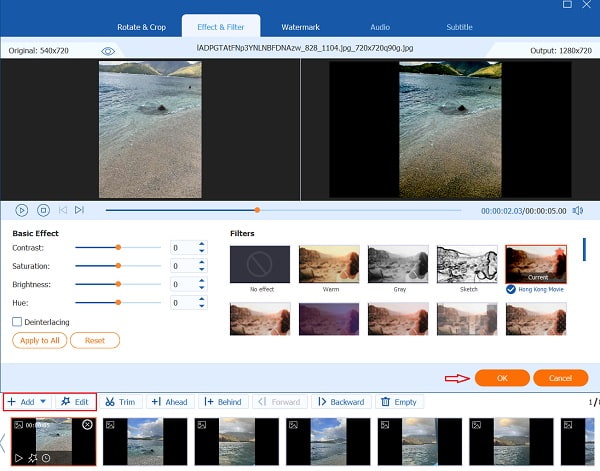Click the Forward move button
The width and height of the screenshot is (600, 471).
(279, 402)
